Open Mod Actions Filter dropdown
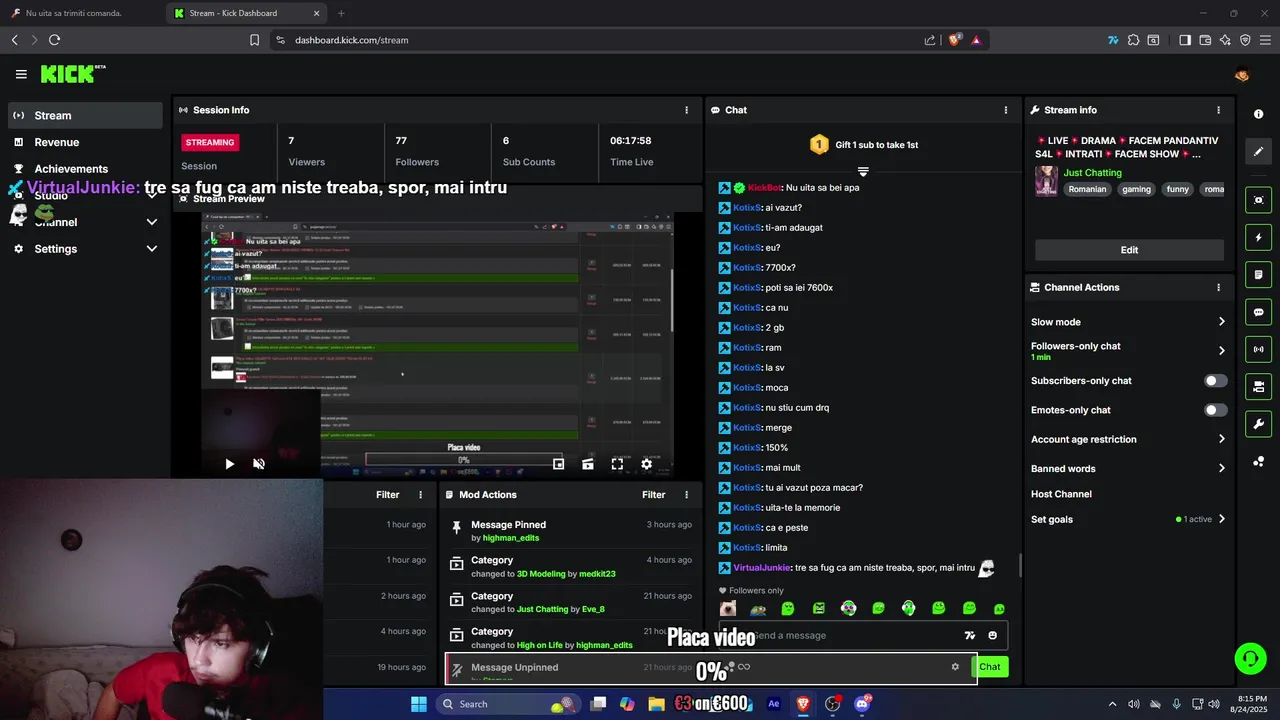 coord(653,495)
